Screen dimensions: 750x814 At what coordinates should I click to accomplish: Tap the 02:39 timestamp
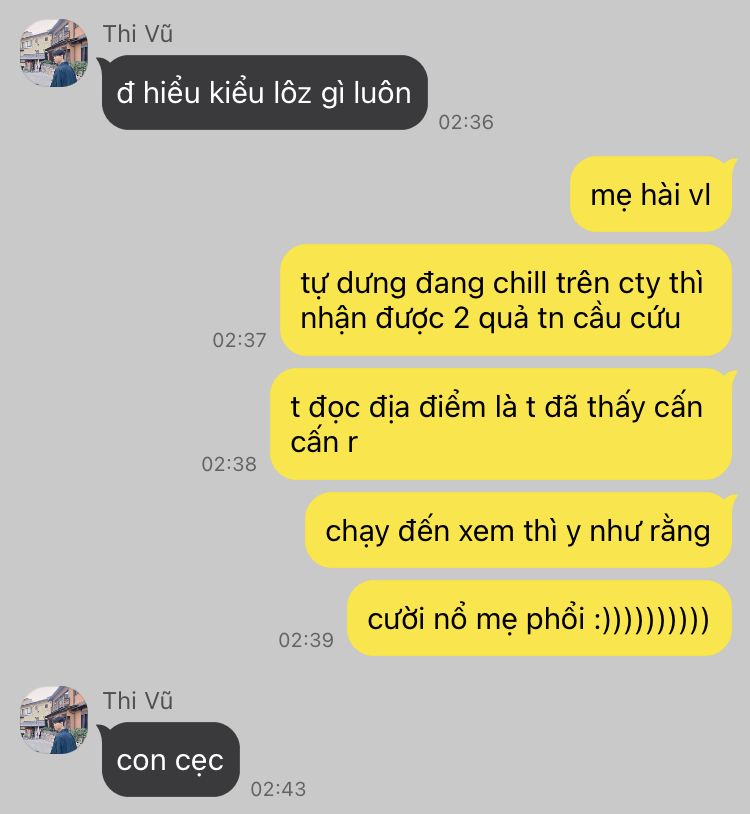pos(306,640)
